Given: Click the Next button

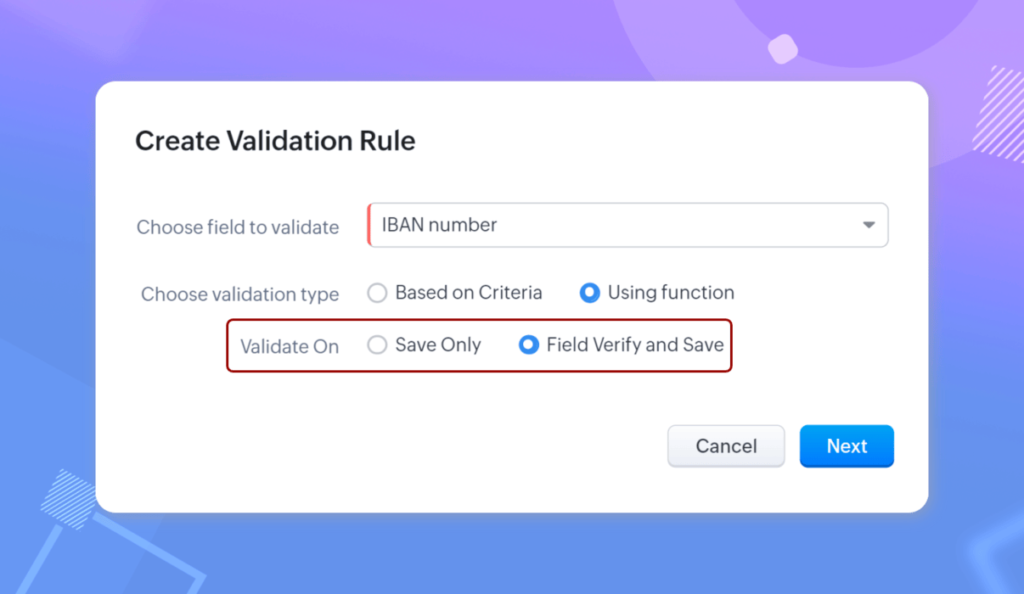Looking at the screenshot, I should tap(846, 446).
